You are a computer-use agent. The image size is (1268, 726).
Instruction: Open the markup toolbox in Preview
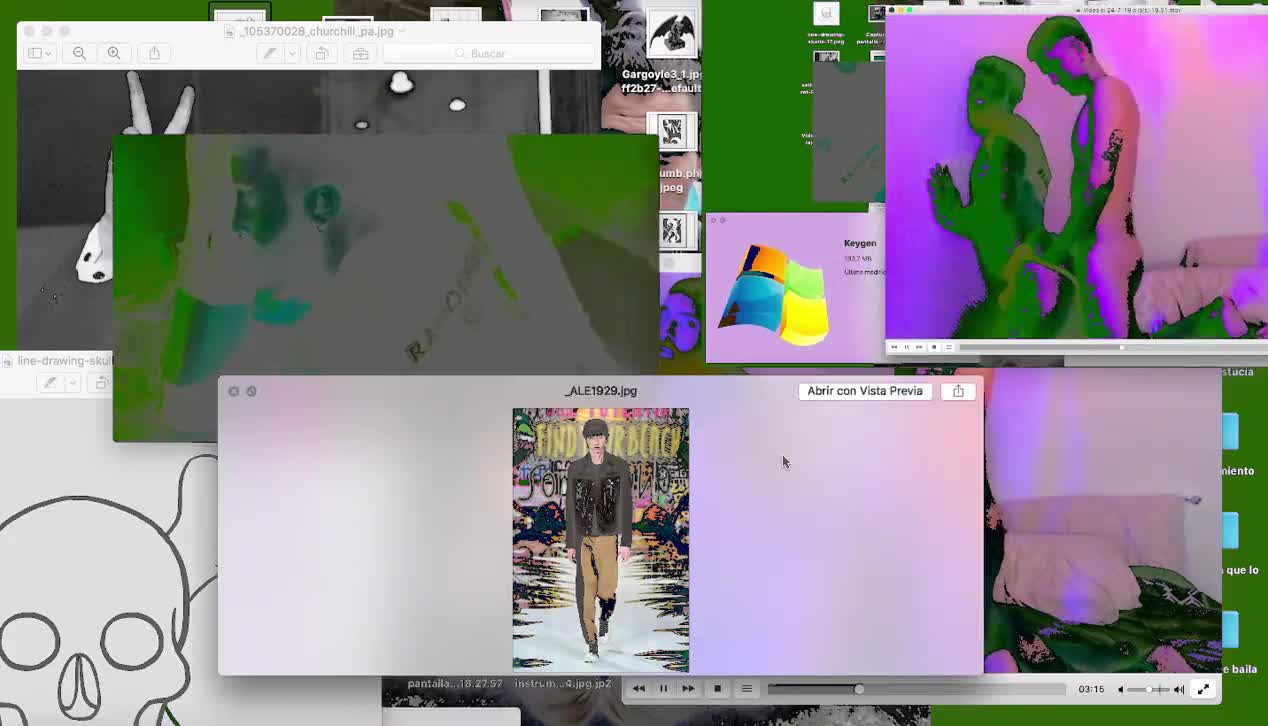click(361, 53)
